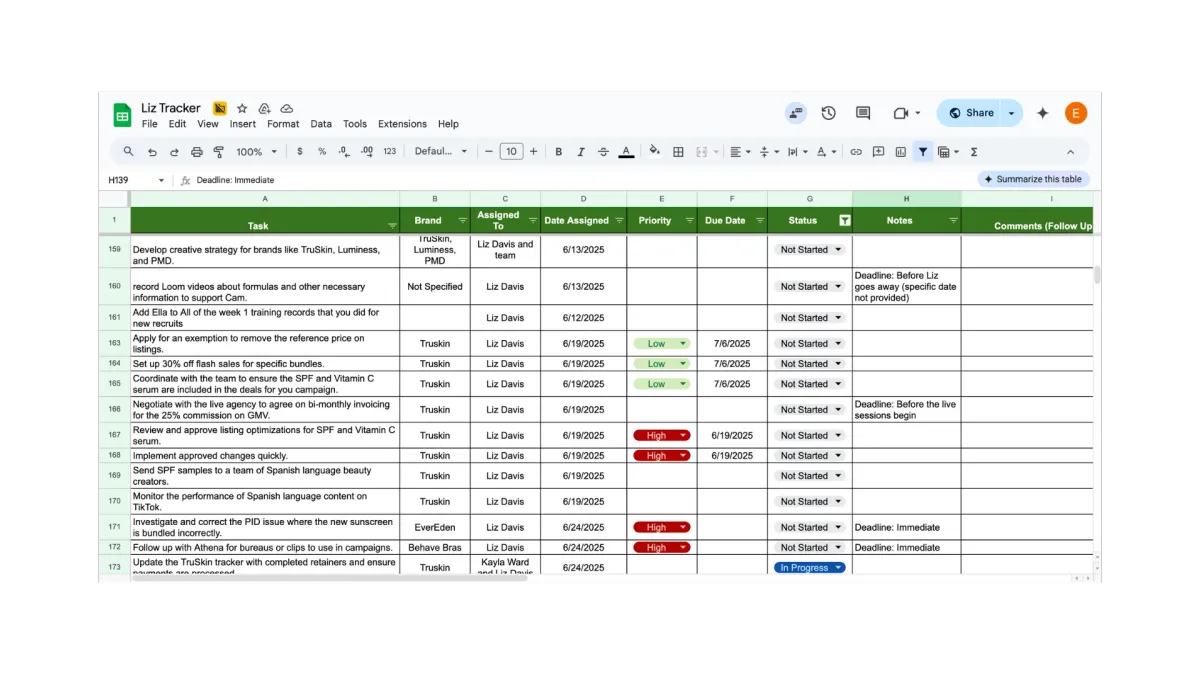Undo the last action

tap(152, 152)
